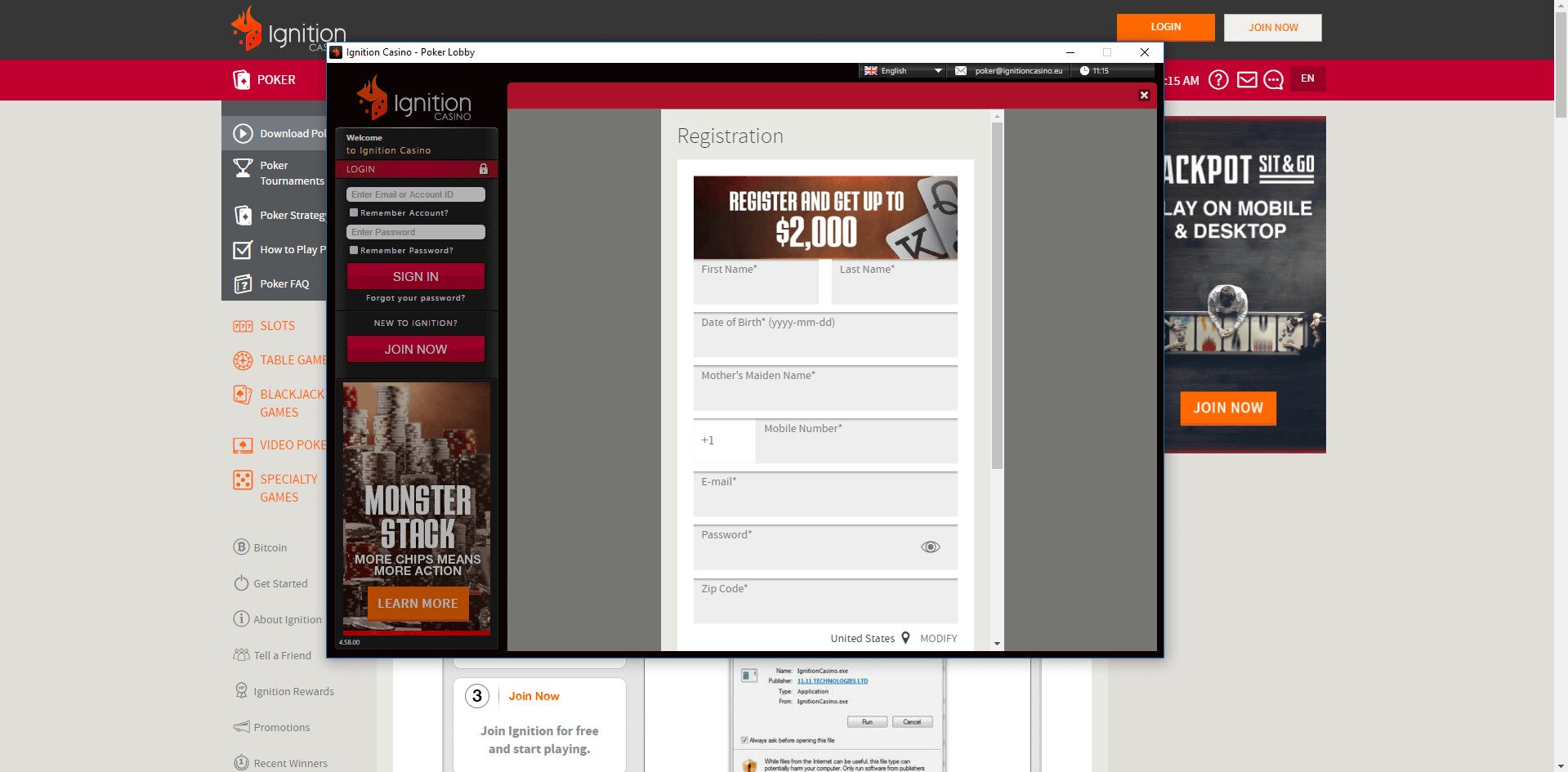Image resolution: width=1568 pixels, height=772 pixels.
Task: Click the Poker Tournaments trophy icon
Action: [243, 168]
